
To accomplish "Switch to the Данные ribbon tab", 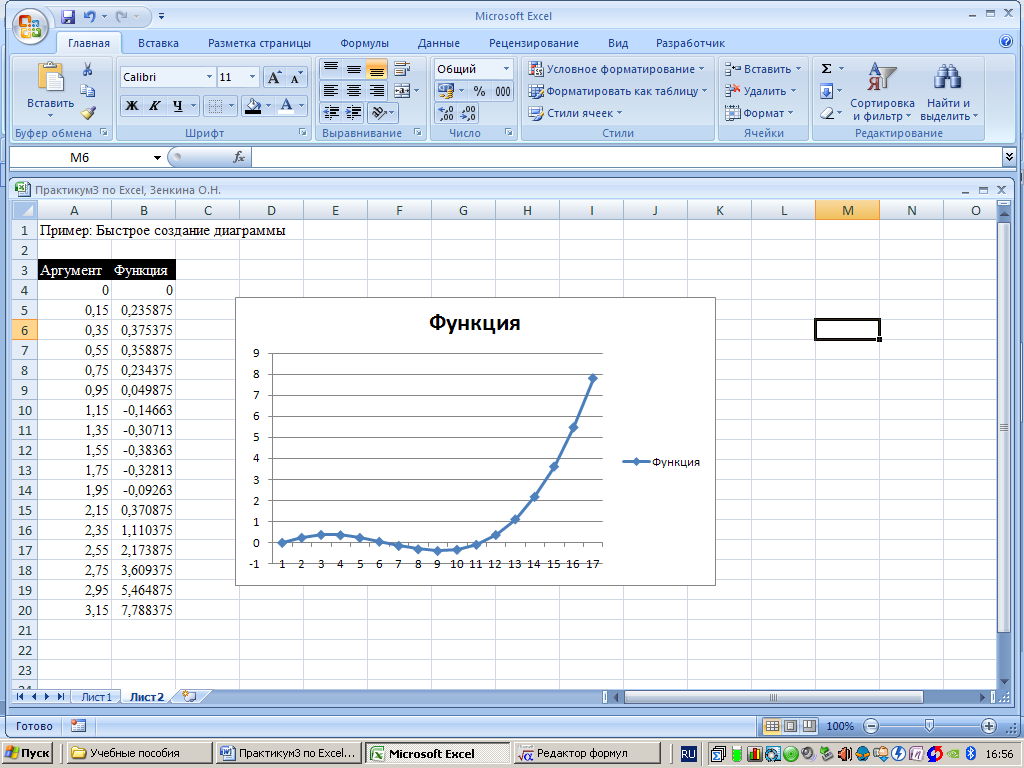I will 439,43.
